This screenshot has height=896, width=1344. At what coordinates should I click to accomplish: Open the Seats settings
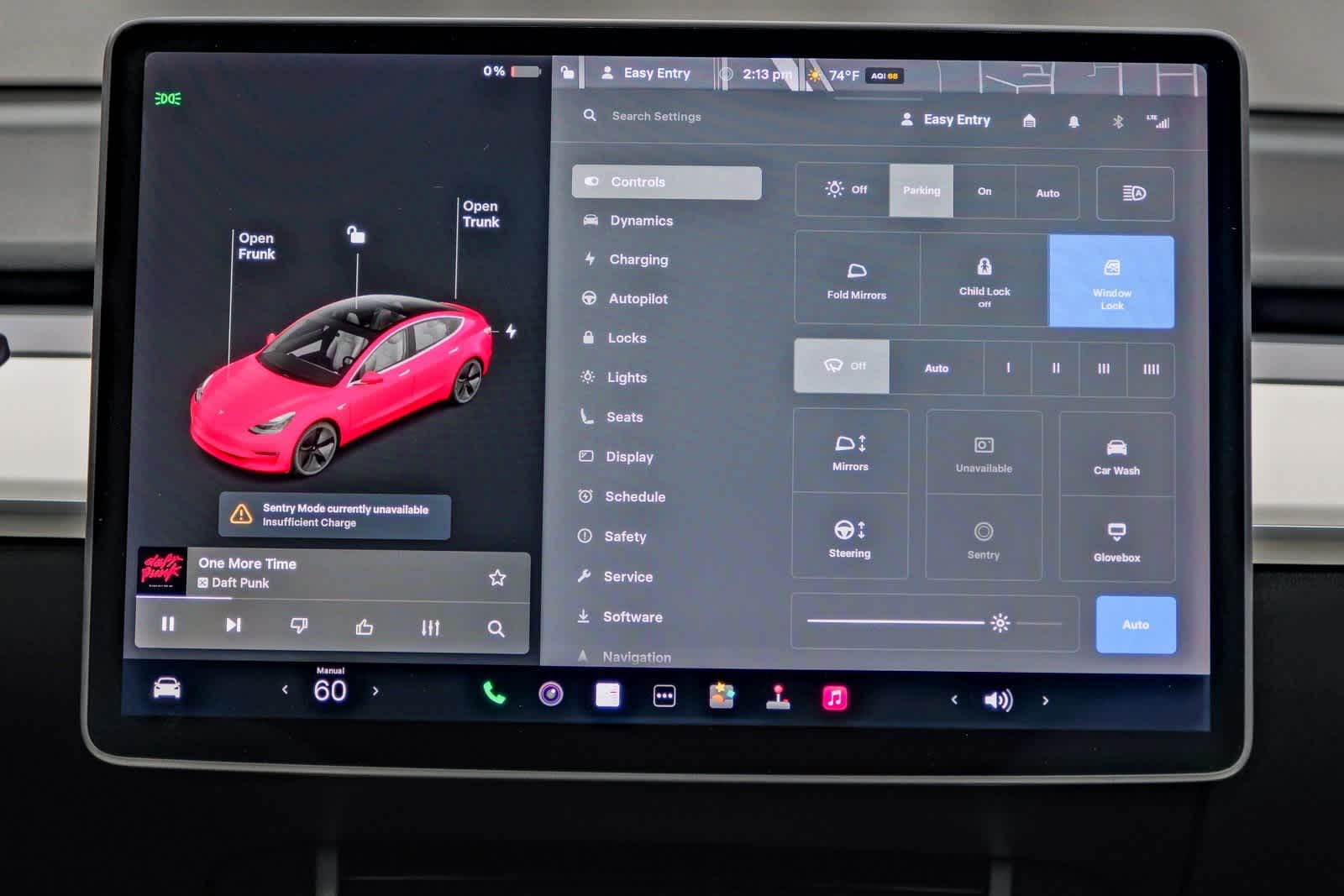(612, 417)
